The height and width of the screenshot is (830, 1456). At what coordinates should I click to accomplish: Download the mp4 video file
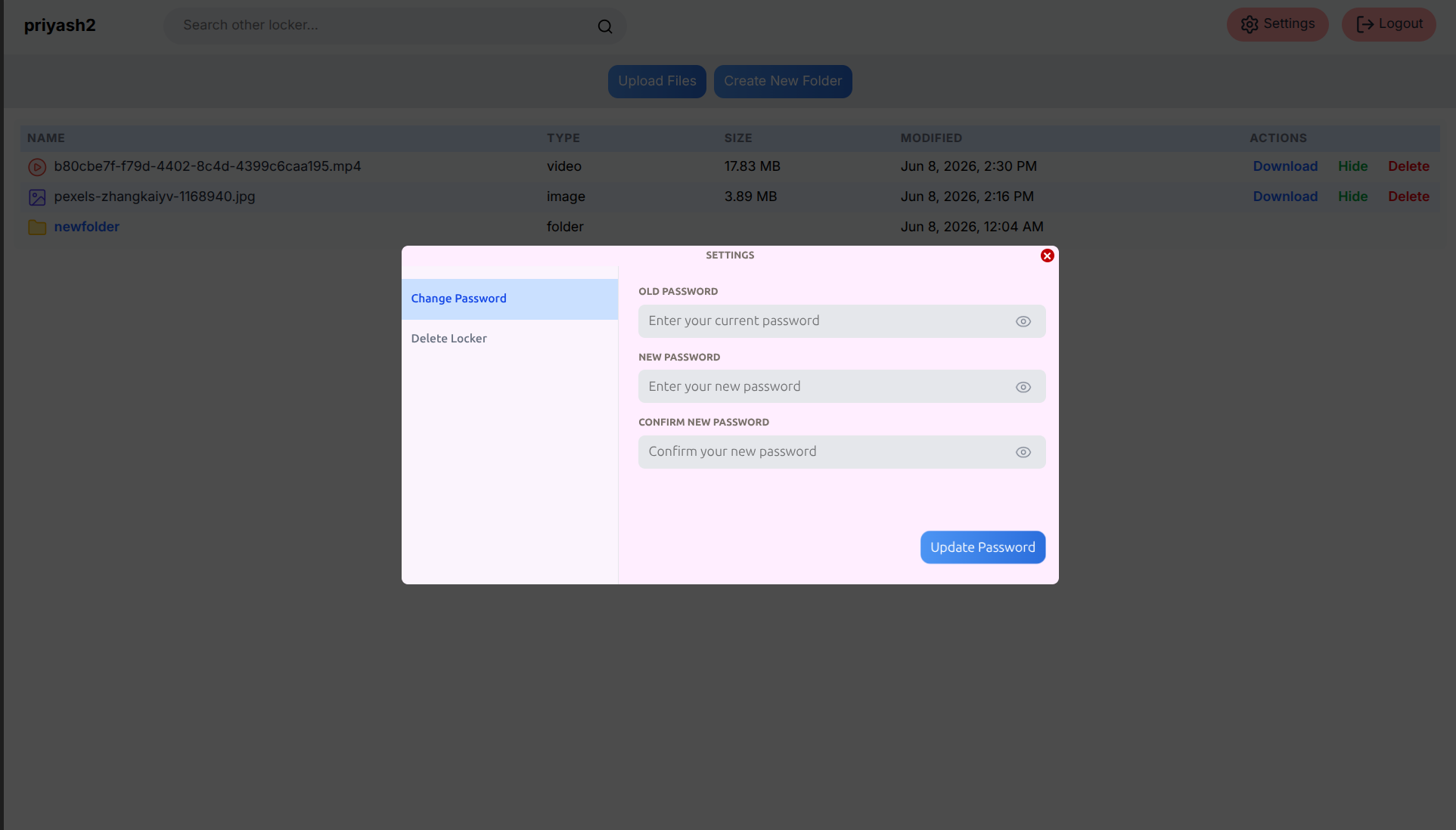coord(1285,166)
